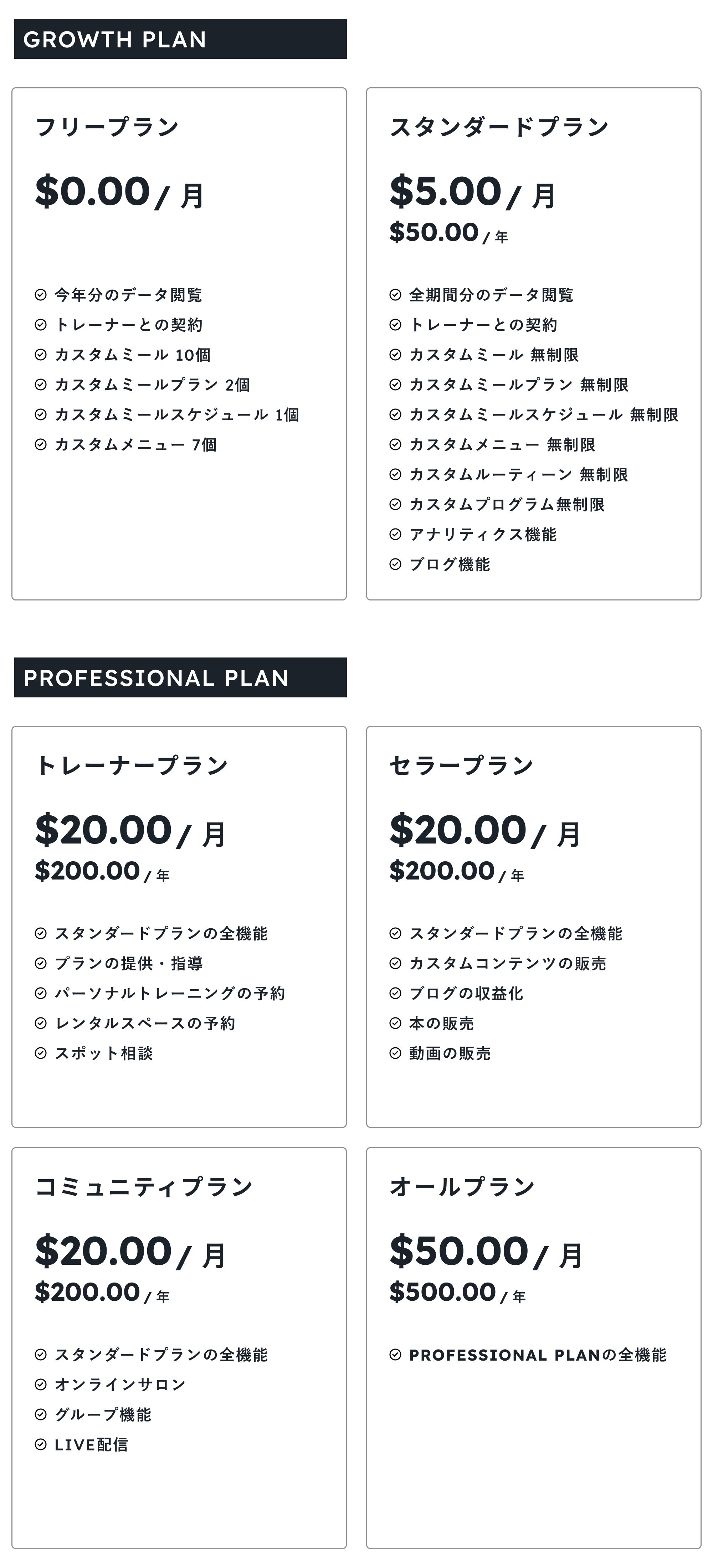713x1568 pixels.
Task: Click the check icon beside 今年分のデータ閲覧
Action: coord(40,295)
